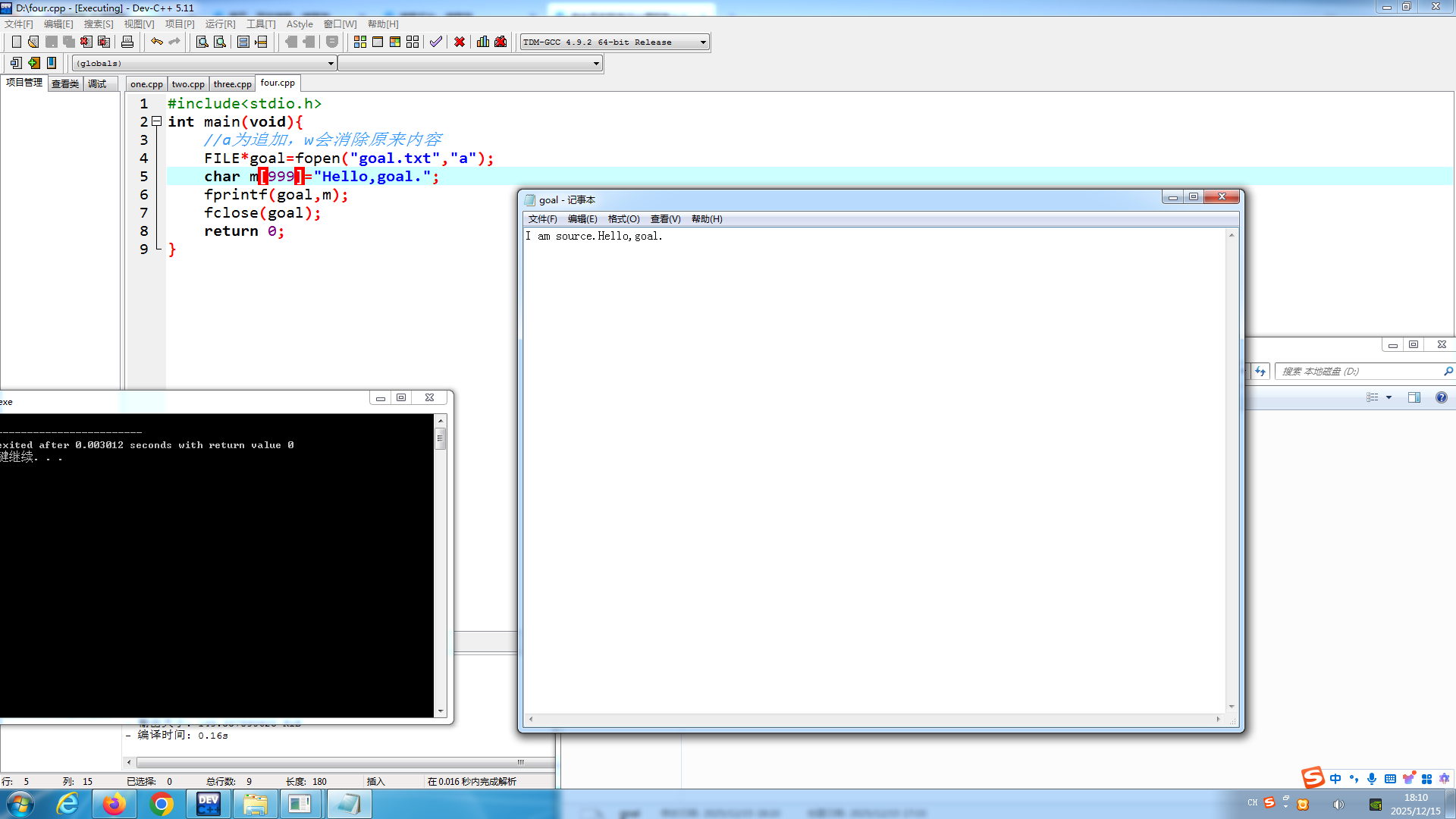
Task: Click the Compile and Run icon
Action: coord(395,42)
